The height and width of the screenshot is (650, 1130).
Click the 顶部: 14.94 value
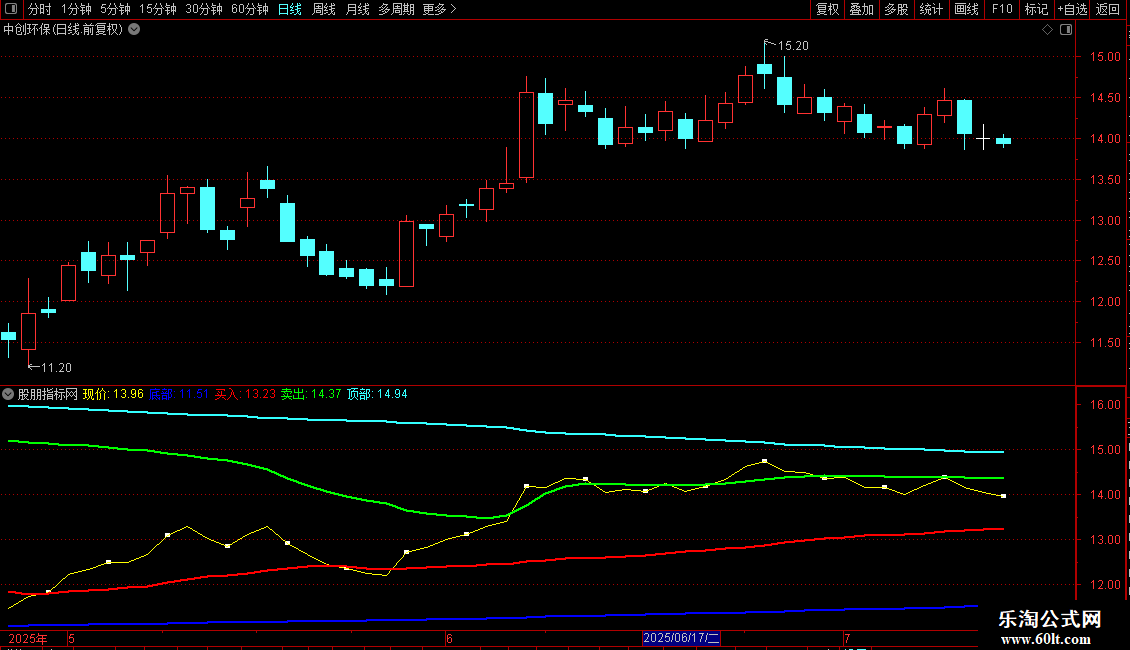[x=377, y=394]
